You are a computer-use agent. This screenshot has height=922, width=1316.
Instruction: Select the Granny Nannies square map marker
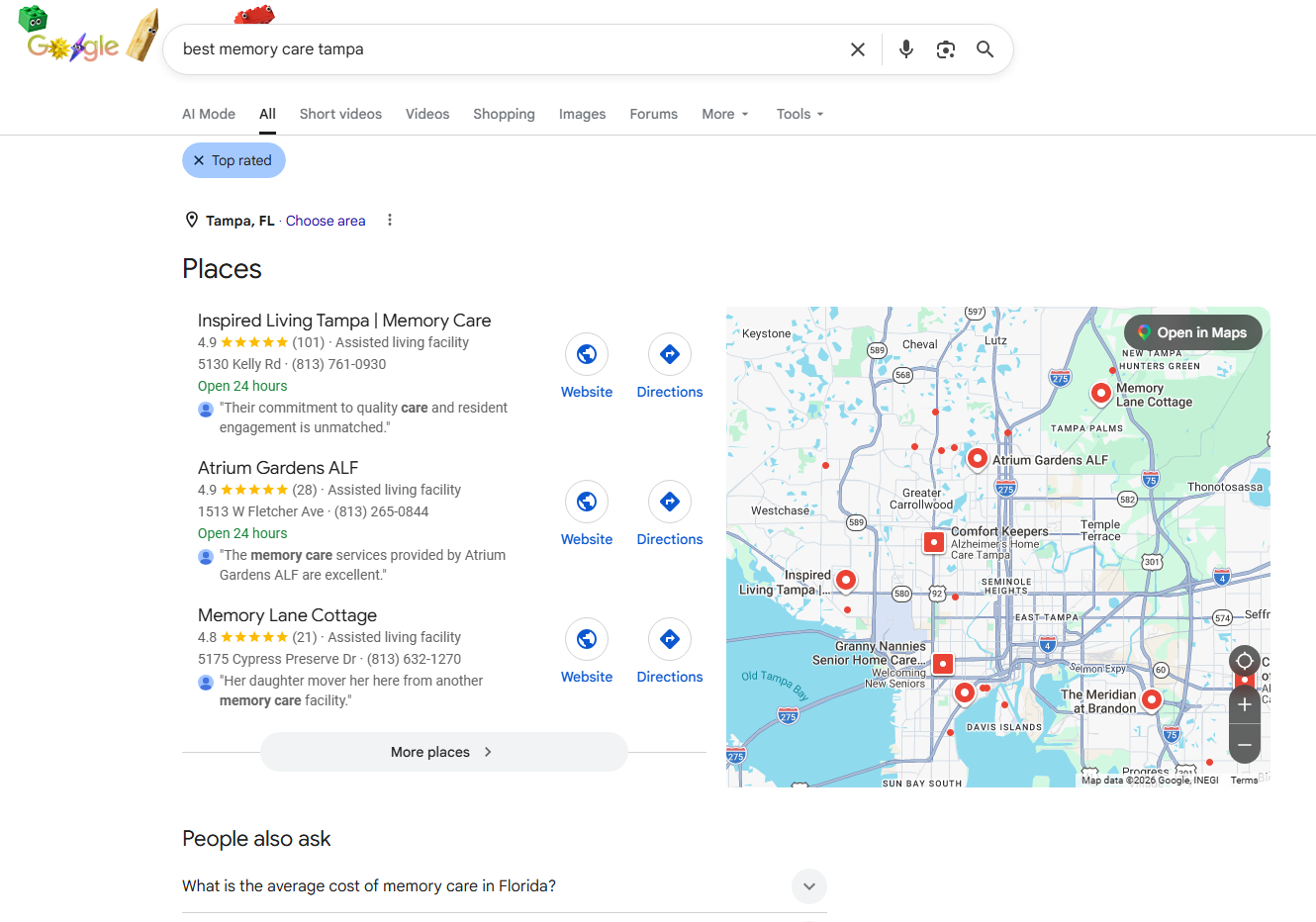(944, 664)
